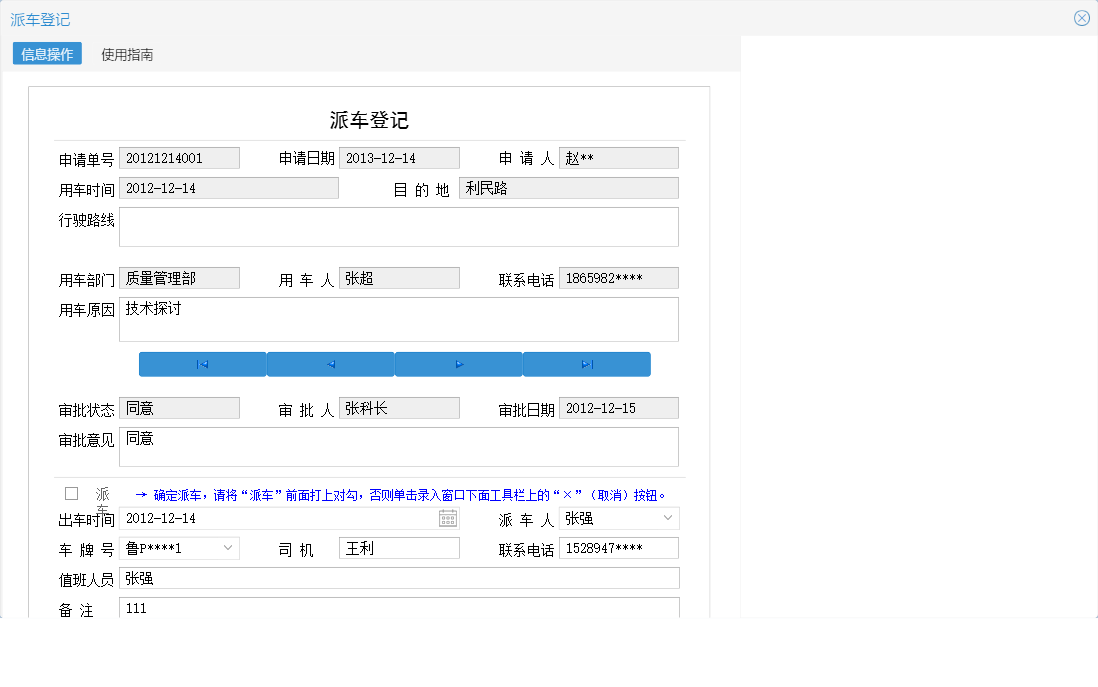Viewport: 1098px width, 687px height.
Task: Navigate to the first record
Action: coord(202,364)
